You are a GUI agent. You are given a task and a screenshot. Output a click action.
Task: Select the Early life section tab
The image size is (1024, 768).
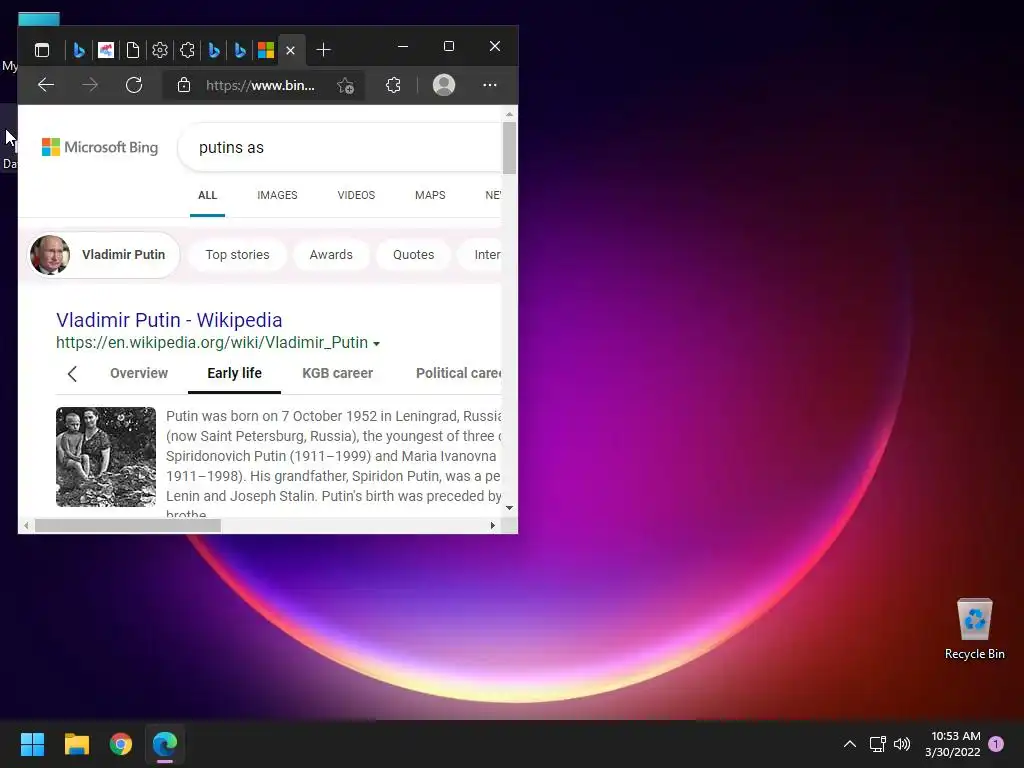234,373
